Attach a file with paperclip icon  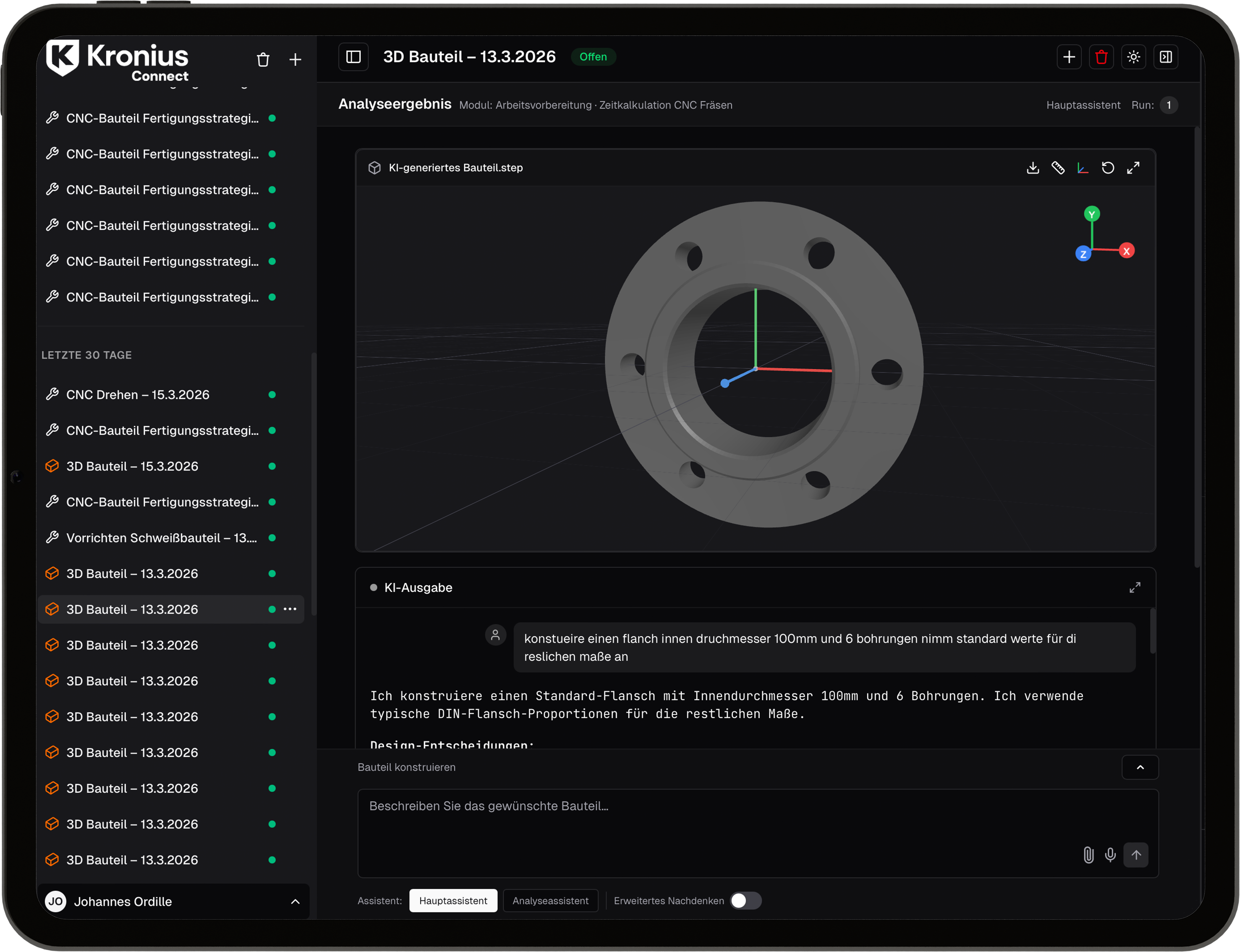(1088, 854)
